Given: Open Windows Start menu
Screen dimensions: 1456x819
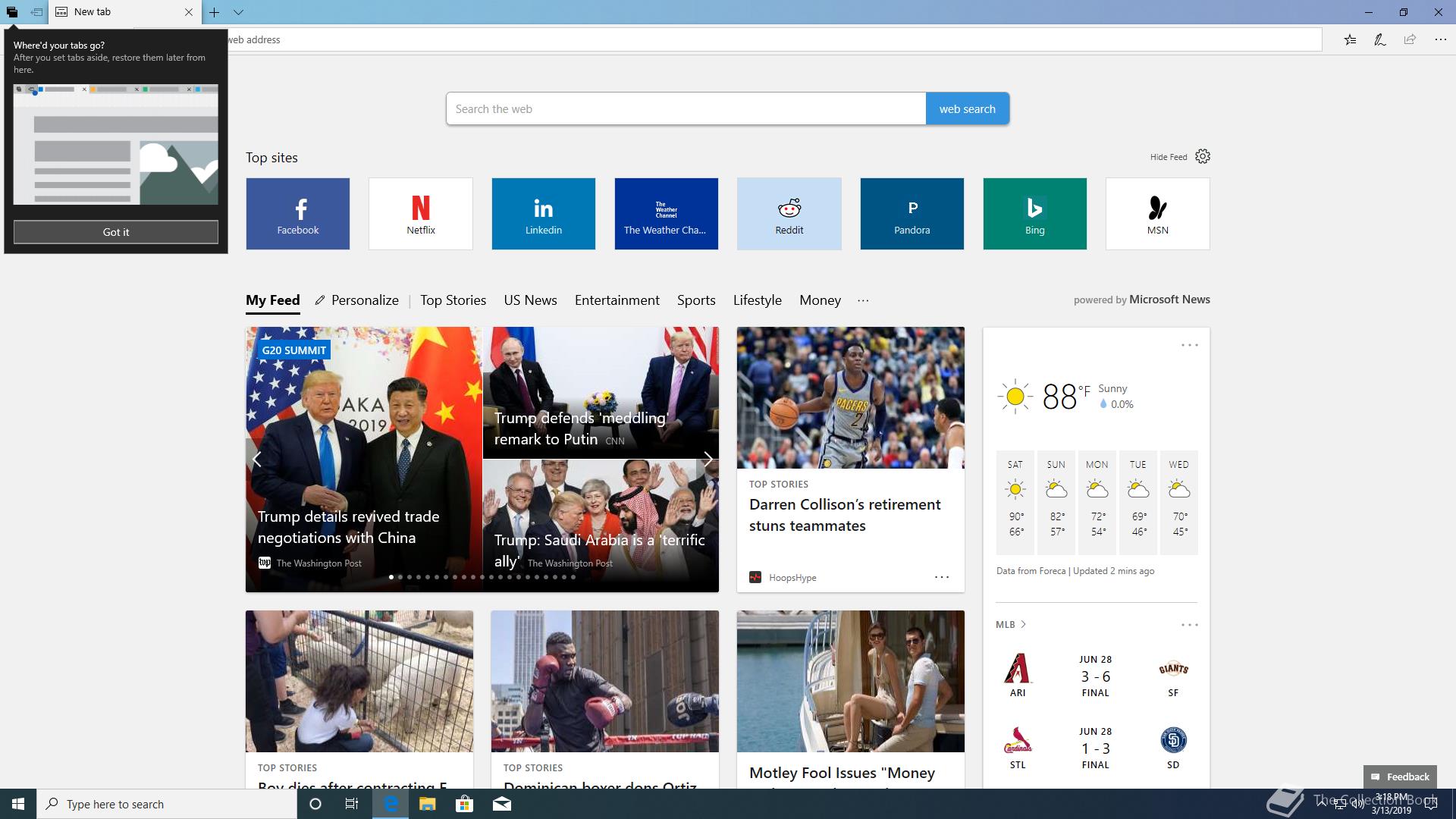Looking at the screenshot, I should point(18,804).
